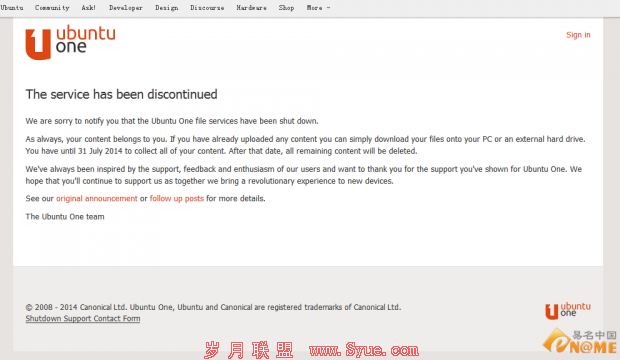Click paragraph starting 'We've always been inspired'
Screen dimensions: 620x360
pyautogui.click(x=304, y=175)
